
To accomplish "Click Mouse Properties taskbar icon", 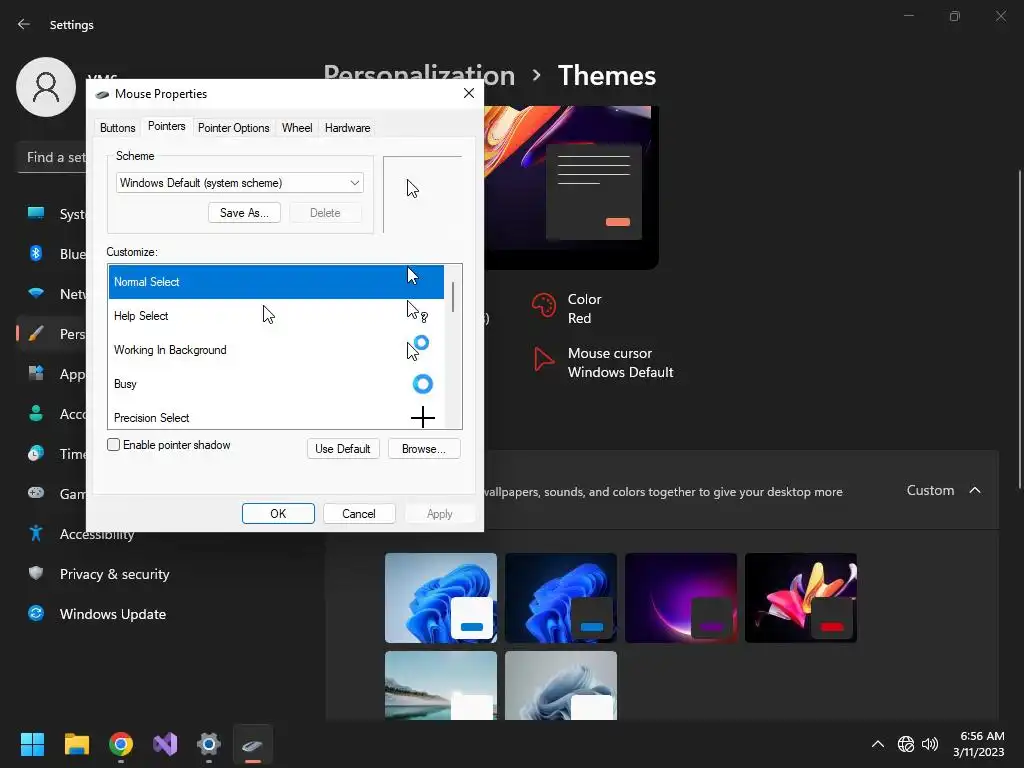I will [253, 744].
